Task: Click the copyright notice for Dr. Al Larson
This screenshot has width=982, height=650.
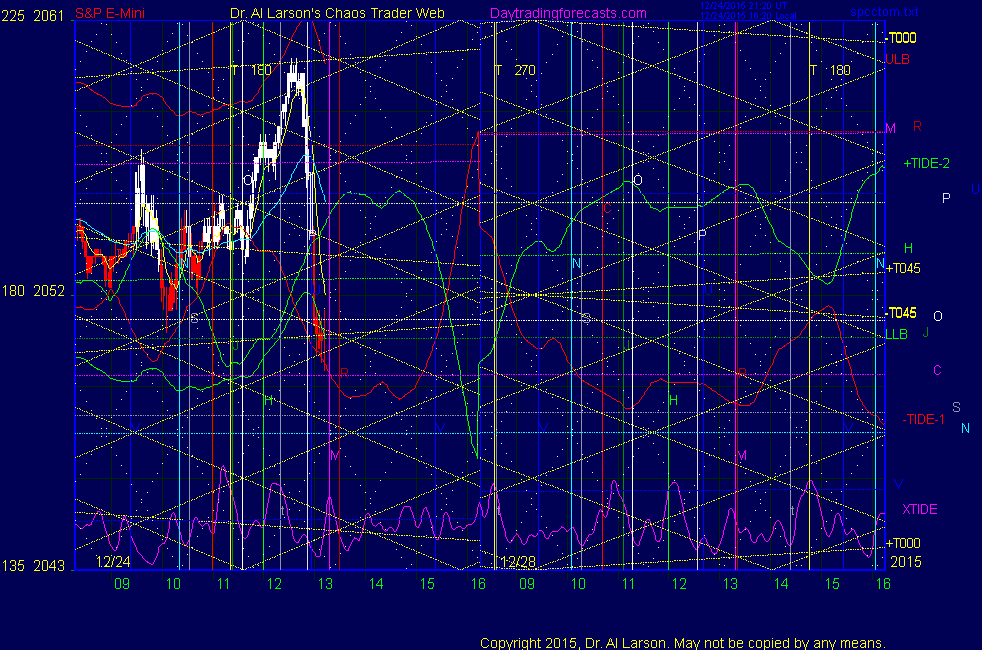Action: pos(683,643)
